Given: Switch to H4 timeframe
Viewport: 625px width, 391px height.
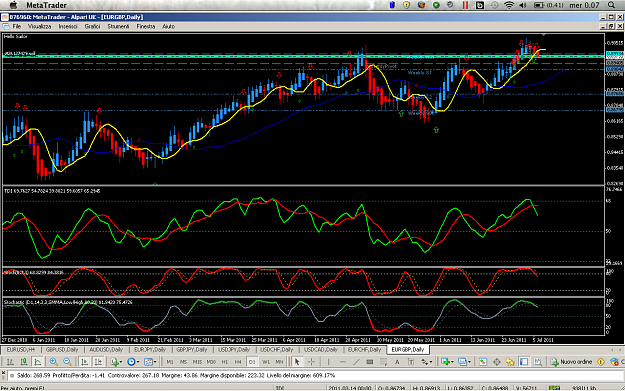Looking at the screenshot, I should pyautogui.click(x=238, y=362).
